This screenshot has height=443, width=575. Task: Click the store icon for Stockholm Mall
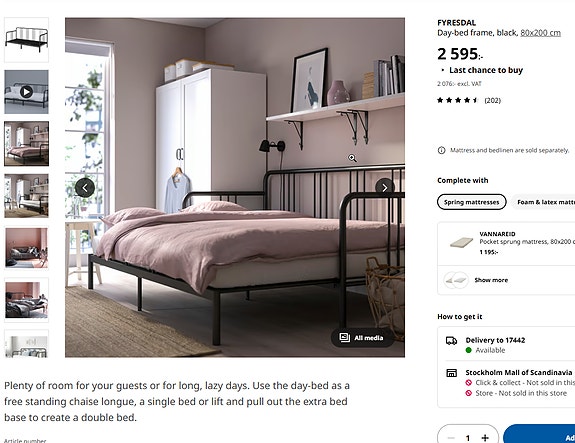point(451,373)
